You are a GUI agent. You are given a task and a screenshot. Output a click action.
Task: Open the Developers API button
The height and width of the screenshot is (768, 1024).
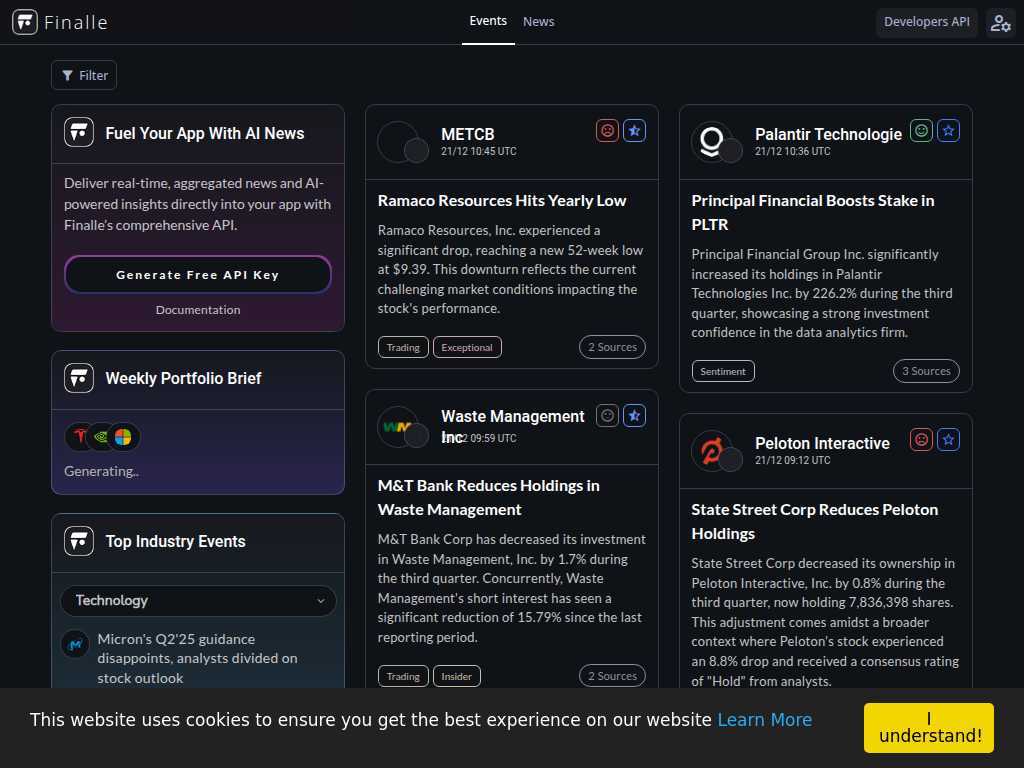(x=926, y=22)
